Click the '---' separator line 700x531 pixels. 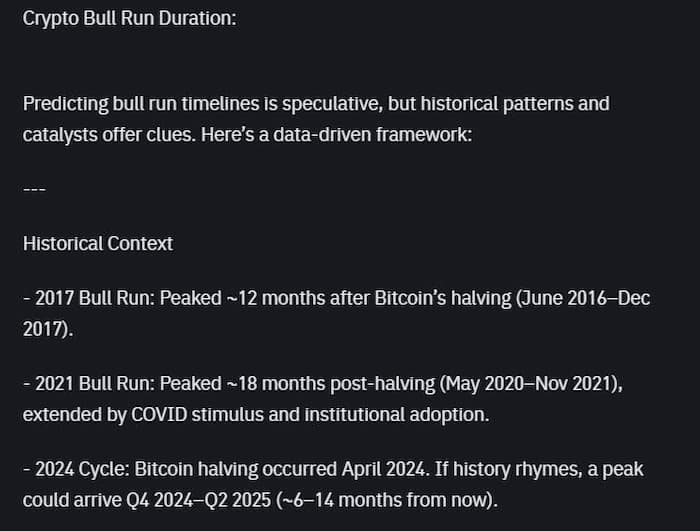pyautogui.click(x=34, y=189)
